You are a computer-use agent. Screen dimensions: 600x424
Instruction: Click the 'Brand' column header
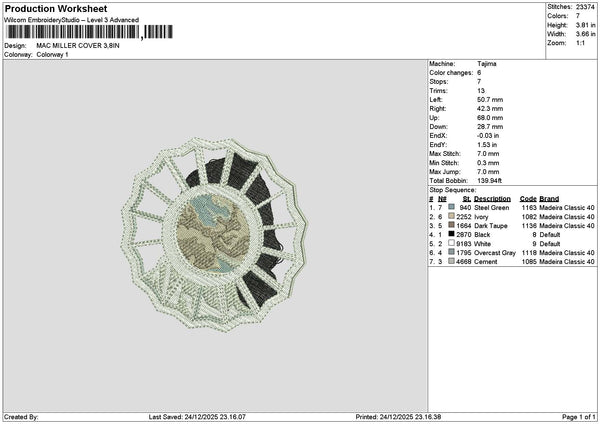[x=549, y=199]
